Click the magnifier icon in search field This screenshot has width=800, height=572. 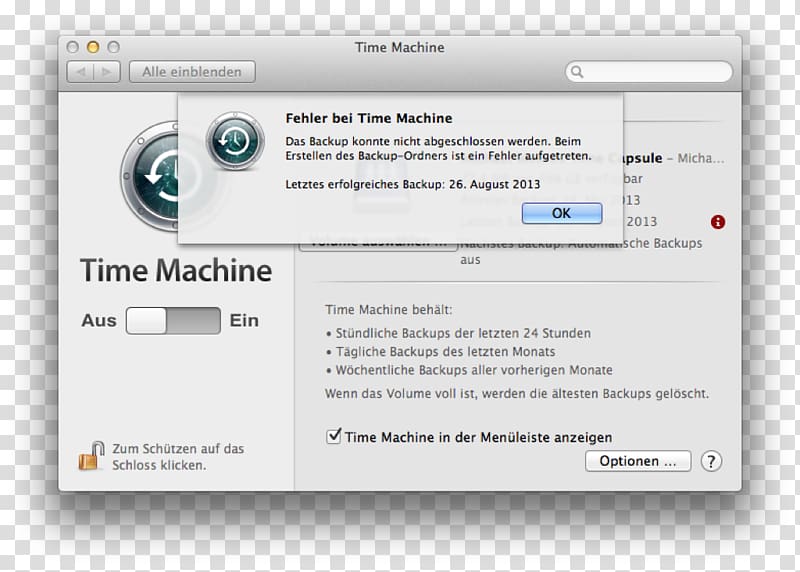[577, 71]
